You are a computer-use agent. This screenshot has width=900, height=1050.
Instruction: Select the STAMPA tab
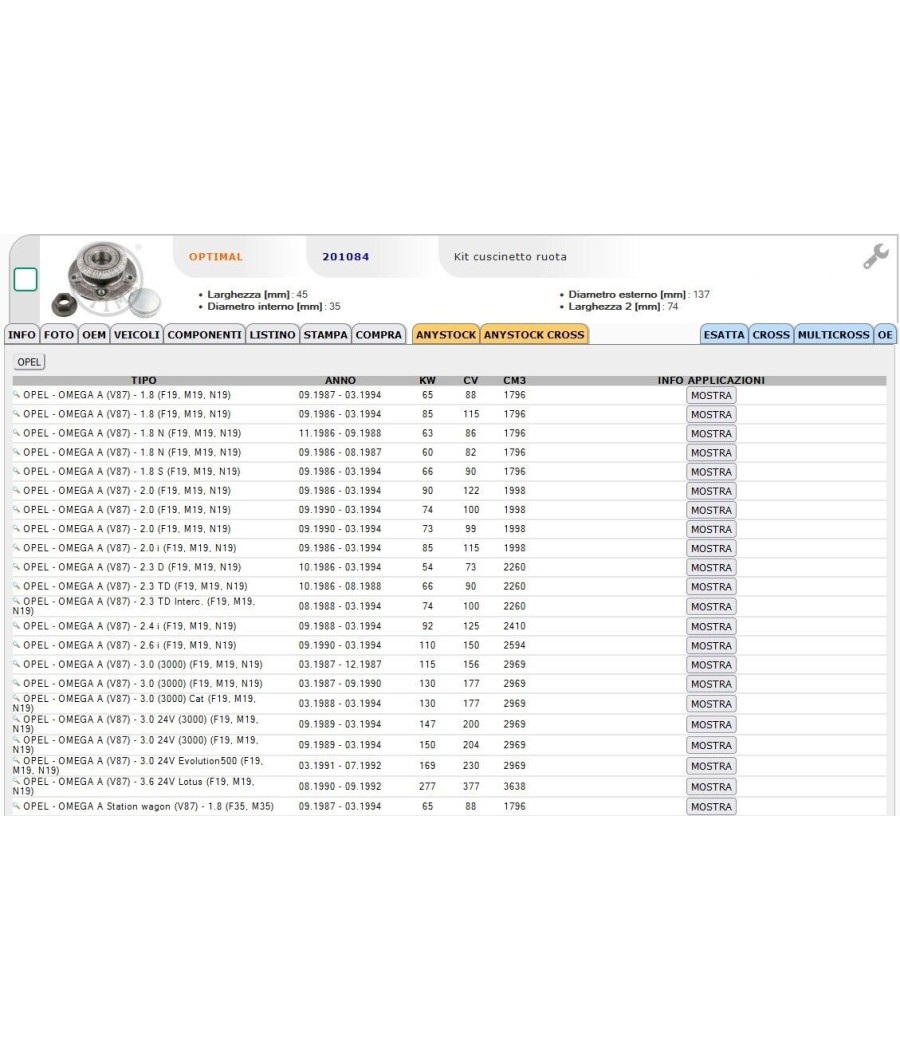[325, 334]
